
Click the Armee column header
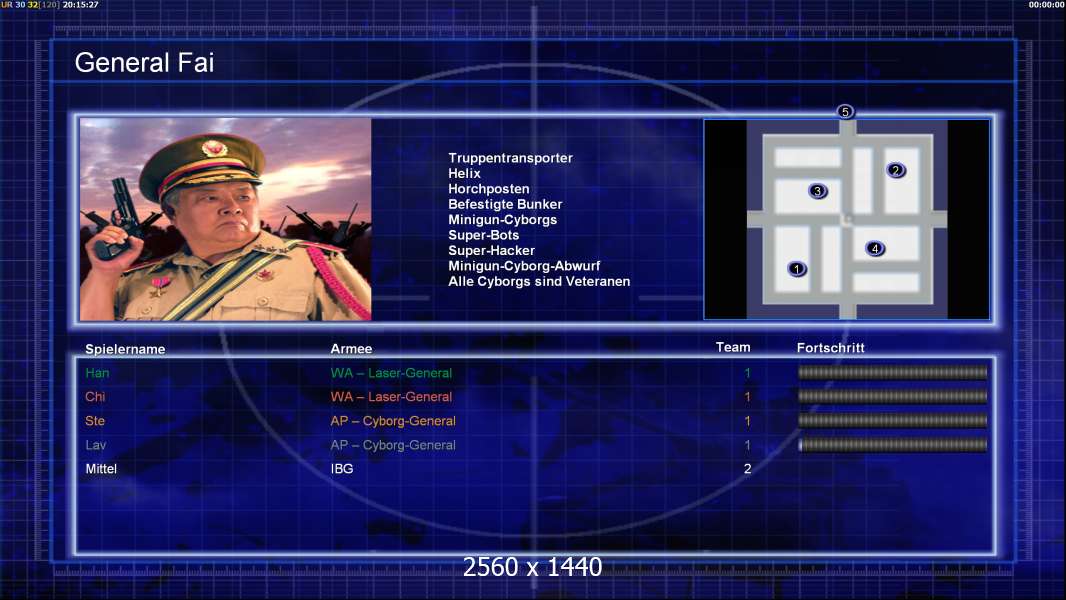351,349
